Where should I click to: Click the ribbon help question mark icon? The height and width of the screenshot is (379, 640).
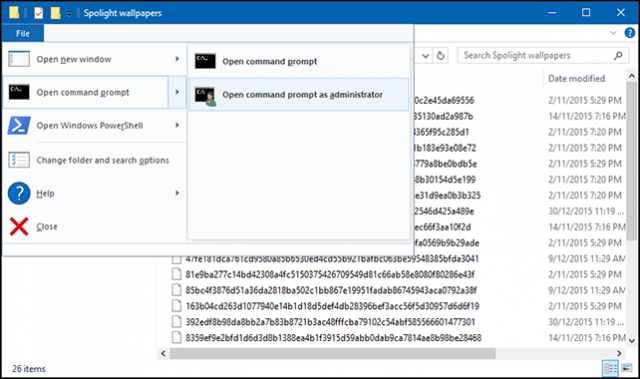click(630, 33)
